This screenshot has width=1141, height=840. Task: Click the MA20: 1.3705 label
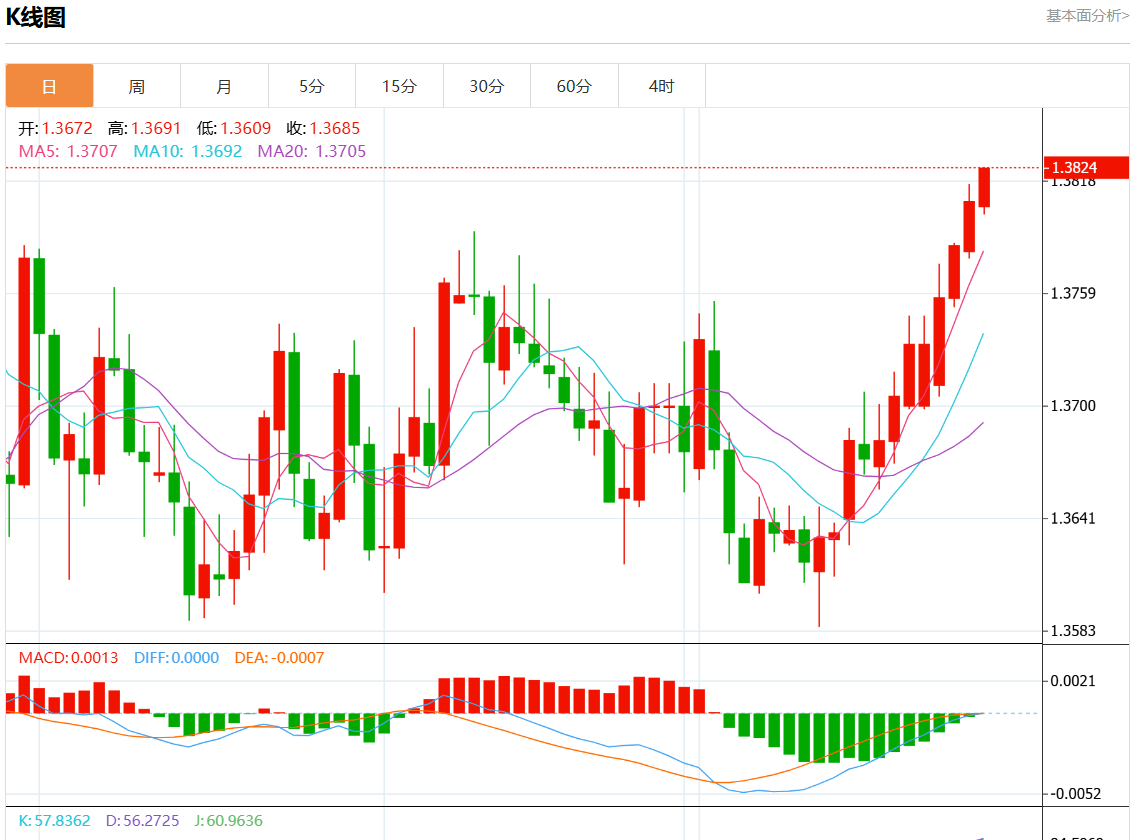pyautogui.click(x=312, y=151)
